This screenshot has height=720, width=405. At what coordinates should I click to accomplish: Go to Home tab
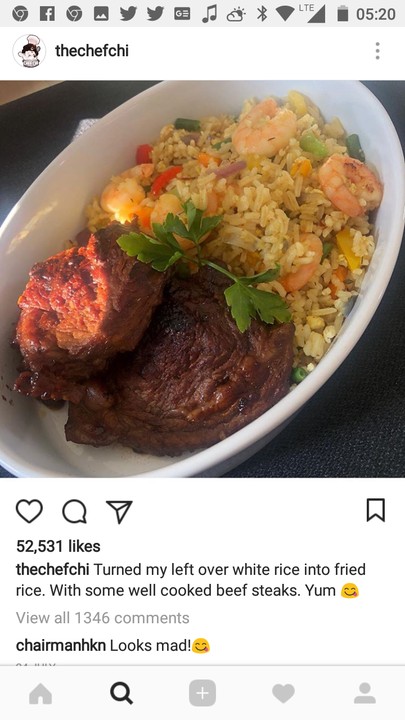tap(40, 693)
